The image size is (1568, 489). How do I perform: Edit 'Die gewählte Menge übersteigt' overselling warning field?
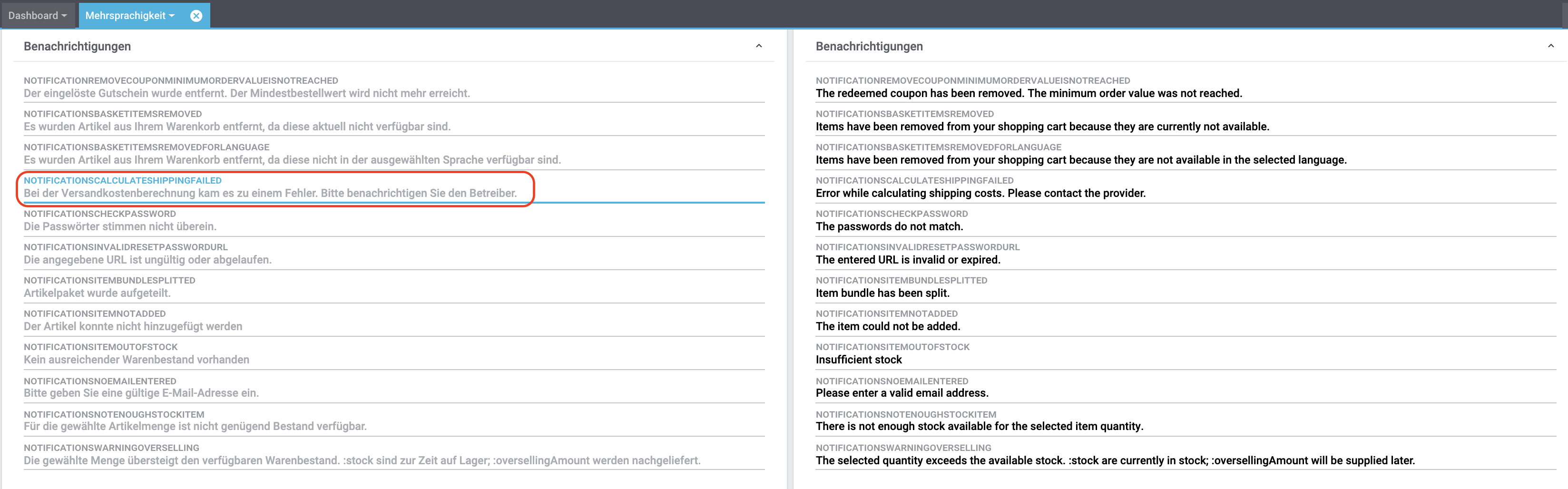[393, 460]
